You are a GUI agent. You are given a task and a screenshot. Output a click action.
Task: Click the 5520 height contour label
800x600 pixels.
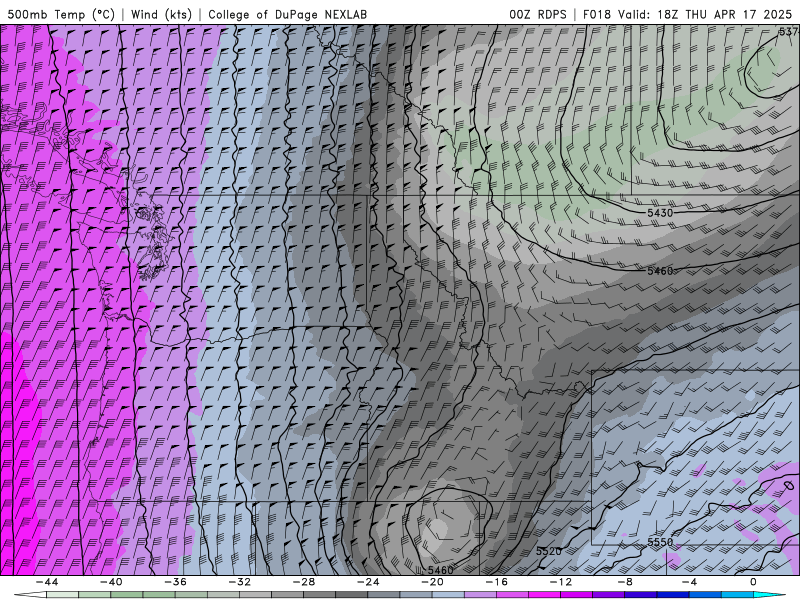coord(549,551)
